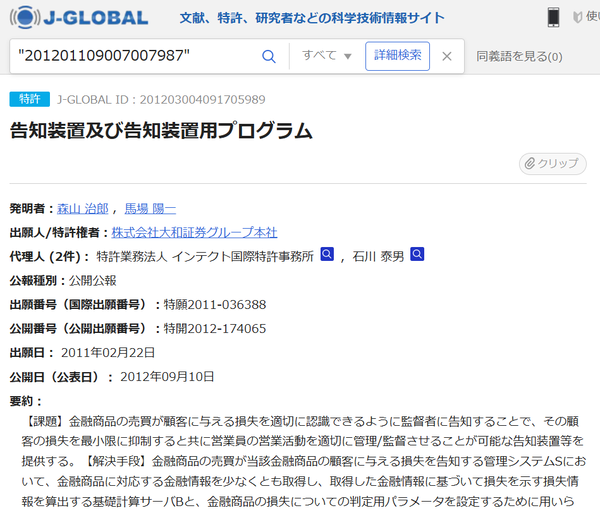The width and height of the screenshot is (600, 513).
Task: Click the 詳細検索 button
Action: pos(397,56)
